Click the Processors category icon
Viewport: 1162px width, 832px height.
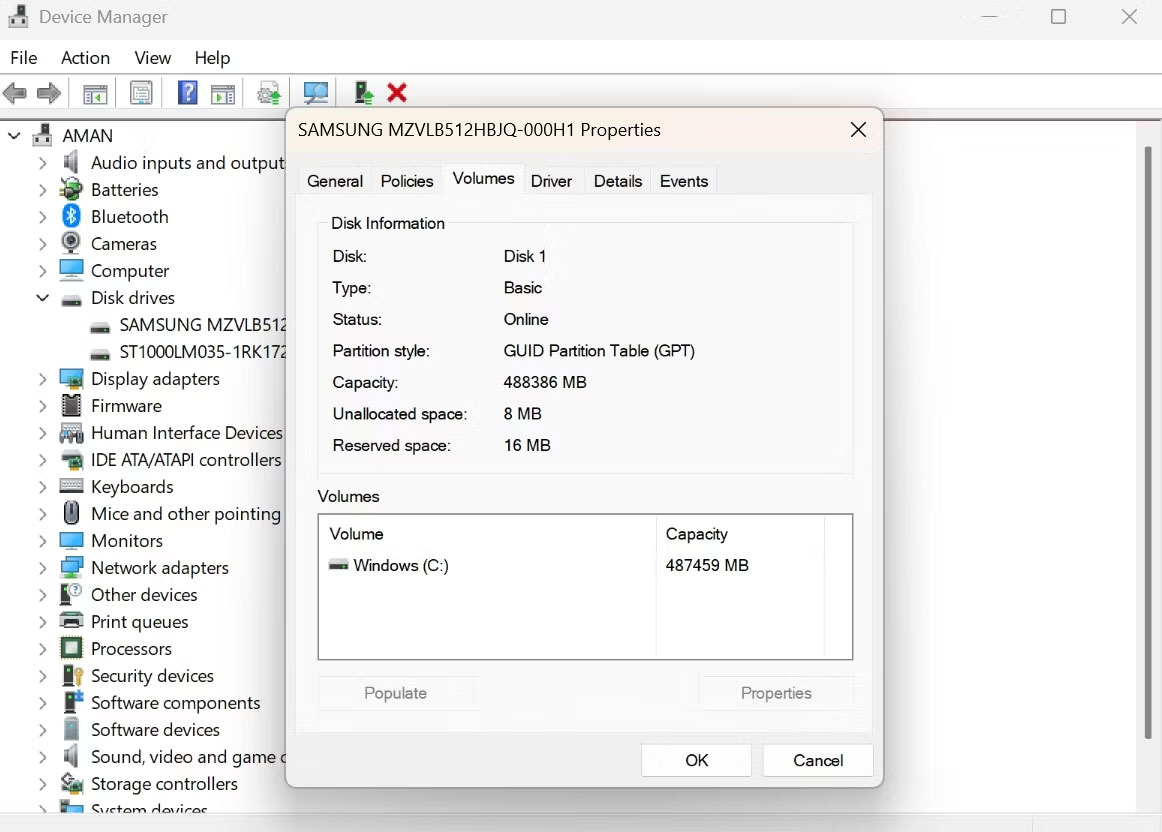(71, 648)
